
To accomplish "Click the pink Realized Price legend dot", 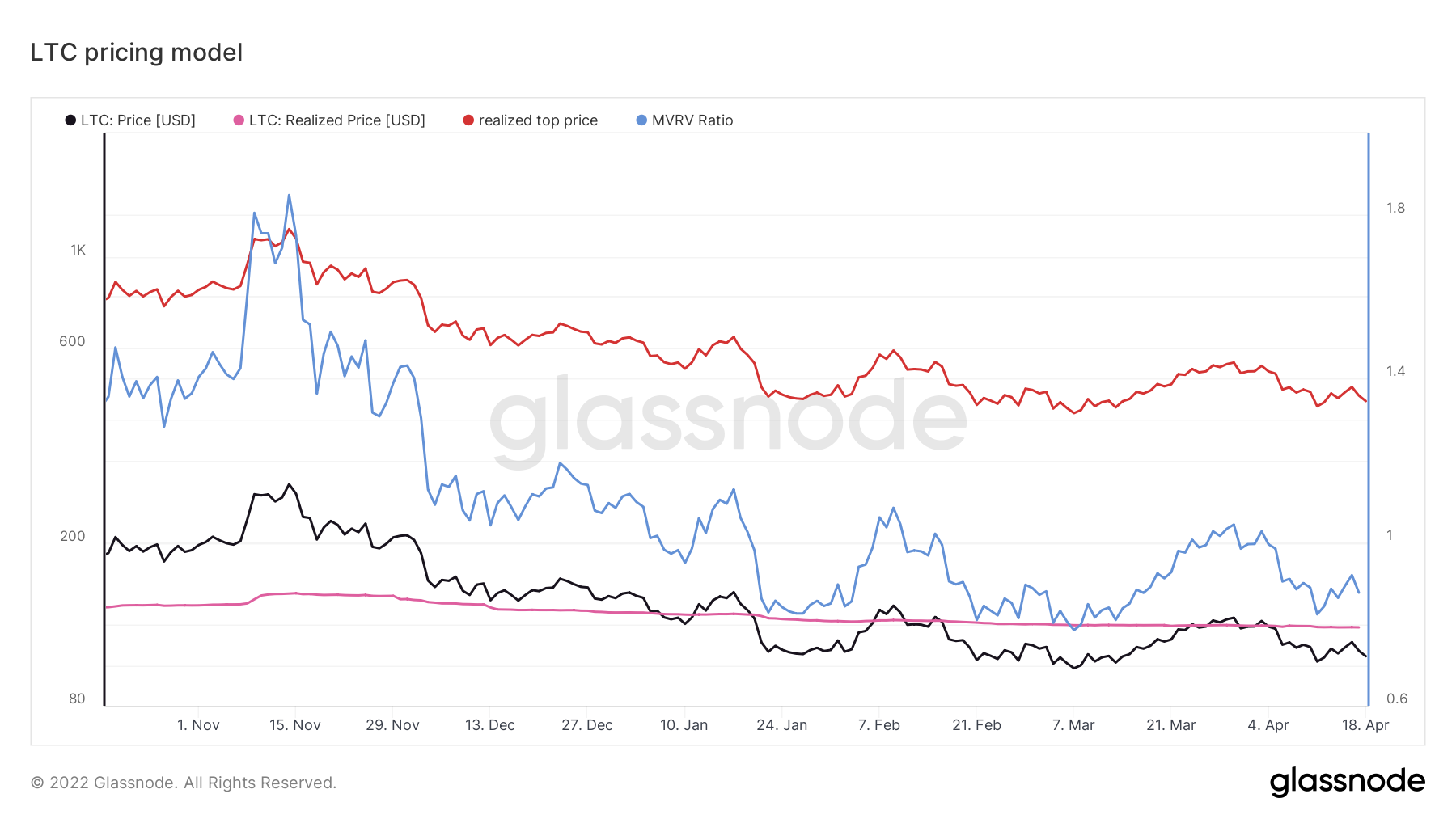I will (239, 120).
